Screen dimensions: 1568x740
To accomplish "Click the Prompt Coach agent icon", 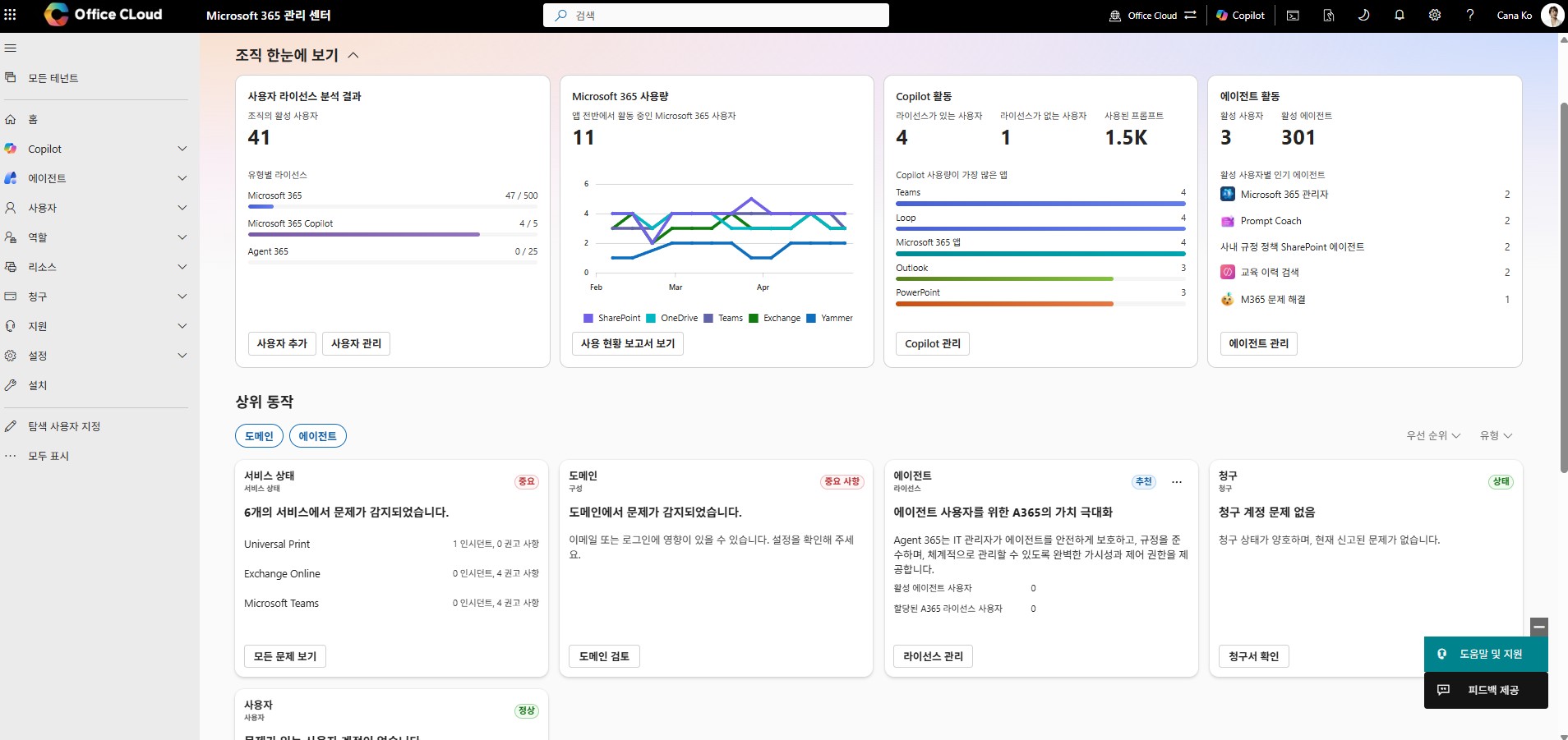I will (1228, 221).
